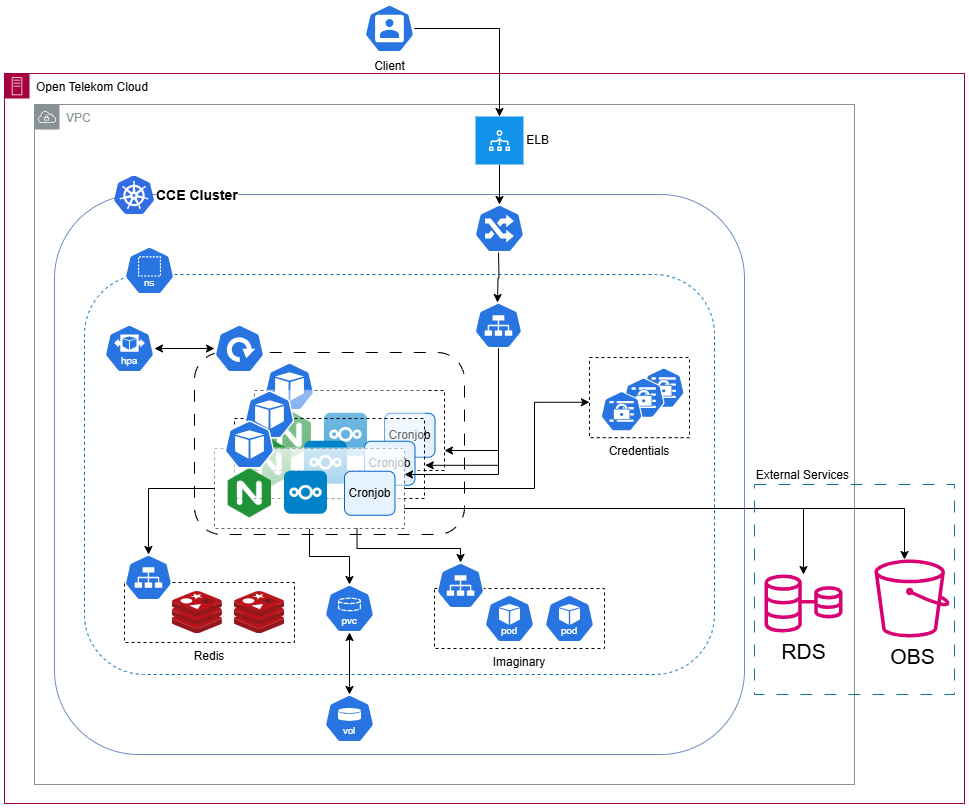Viewport: 969px width, 808px height.
Task: Click the Open Telekom Cloud server icon
Action: (17, 87)
